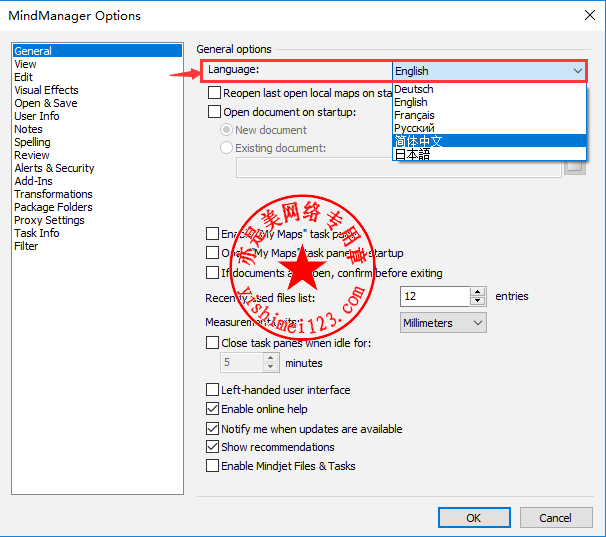Choose Deutsch from language list
Viewport: 606px width, 537px height.
[489, 89]
